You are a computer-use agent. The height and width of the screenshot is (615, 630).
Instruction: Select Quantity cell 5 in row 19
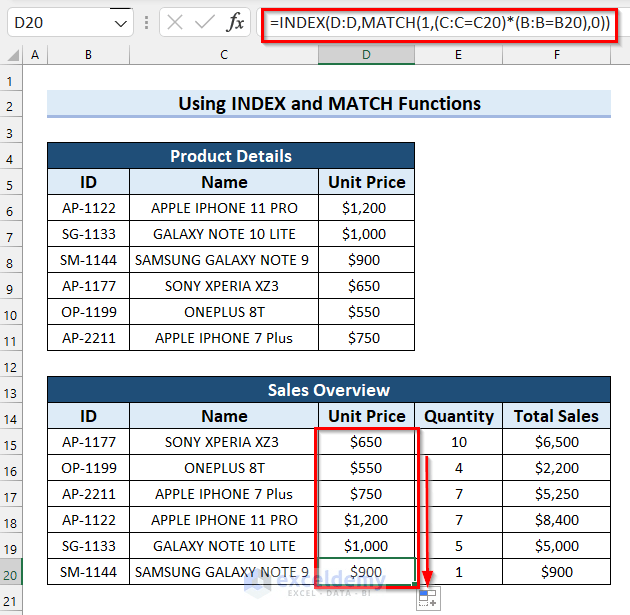458,546
